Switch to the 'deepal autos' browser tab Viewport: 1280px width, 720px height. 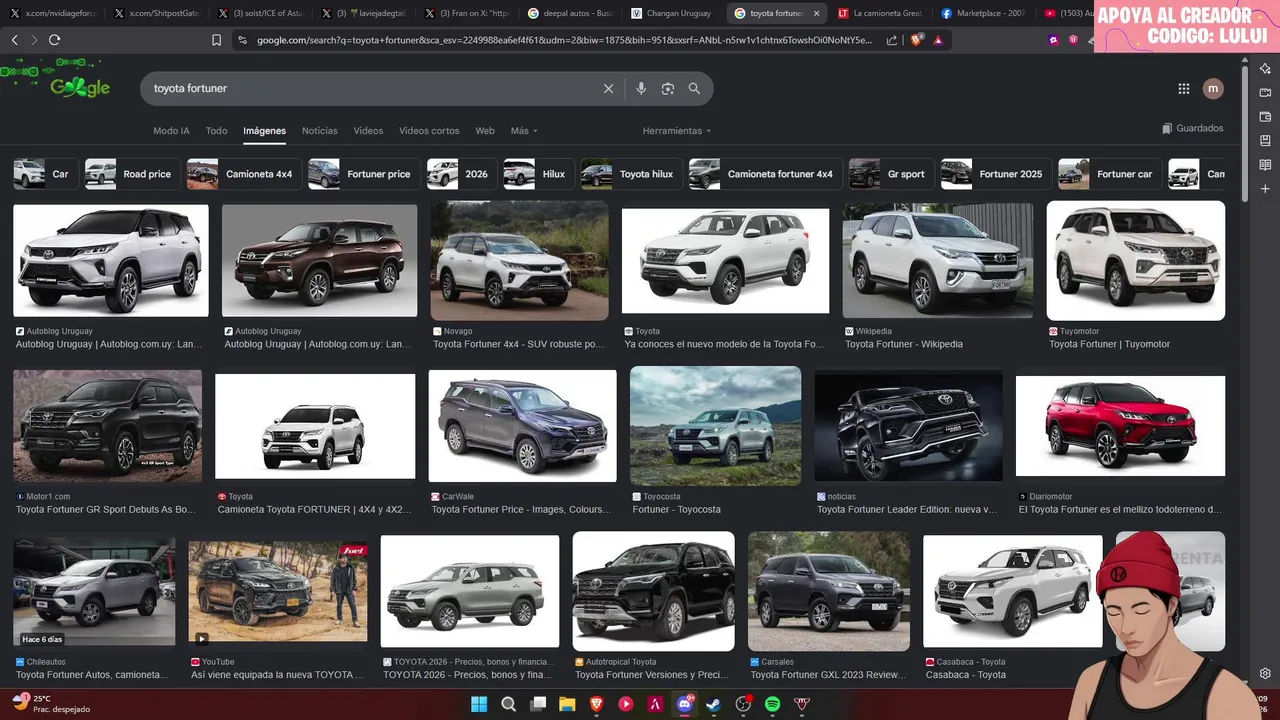(x=570, y=14)
